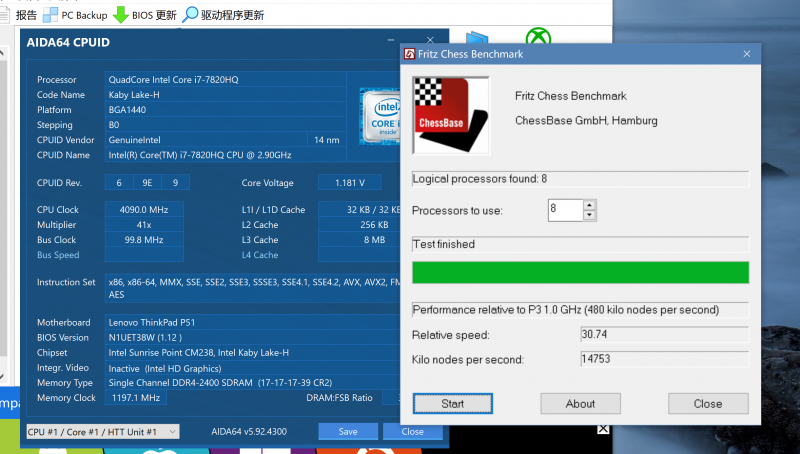Click the small X close box below Fritz window
This screenshot has width=800, height=454.
coord(603,429)
